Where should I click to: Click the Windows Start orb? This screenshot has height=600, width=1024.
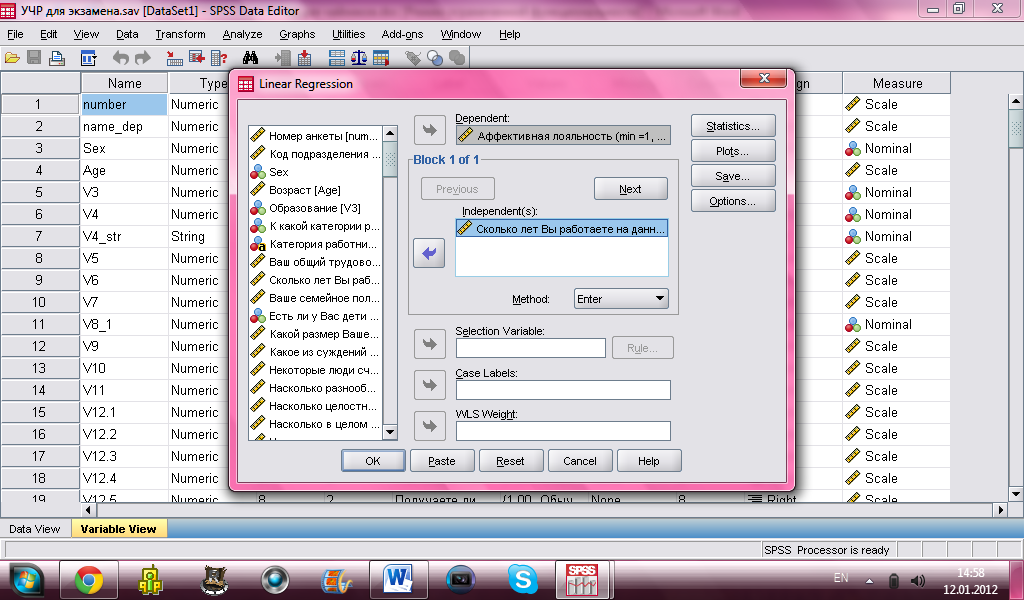pos(25,580)
